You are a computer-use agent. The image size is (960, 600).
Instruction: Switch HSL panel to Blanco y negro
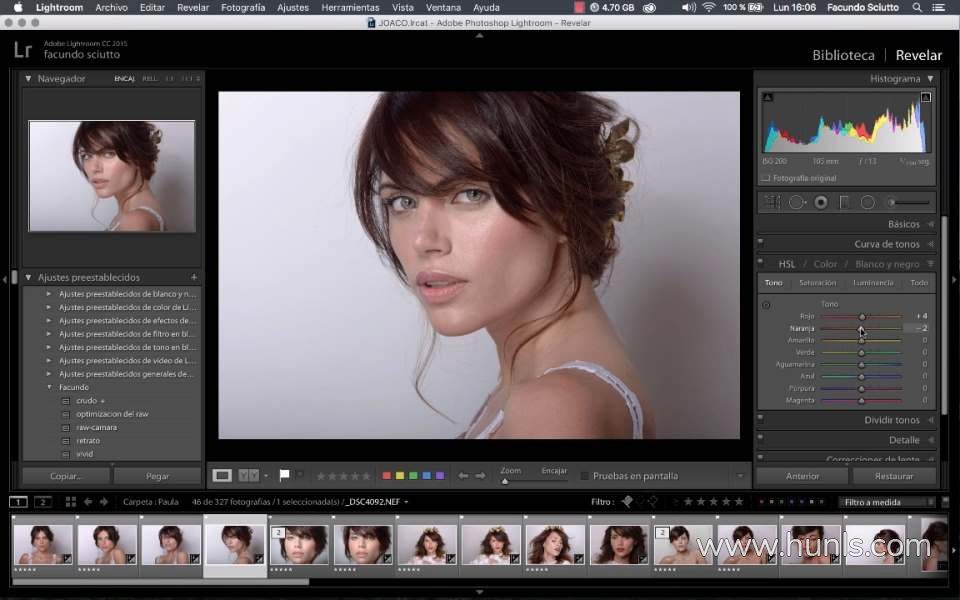pos(887,264)
